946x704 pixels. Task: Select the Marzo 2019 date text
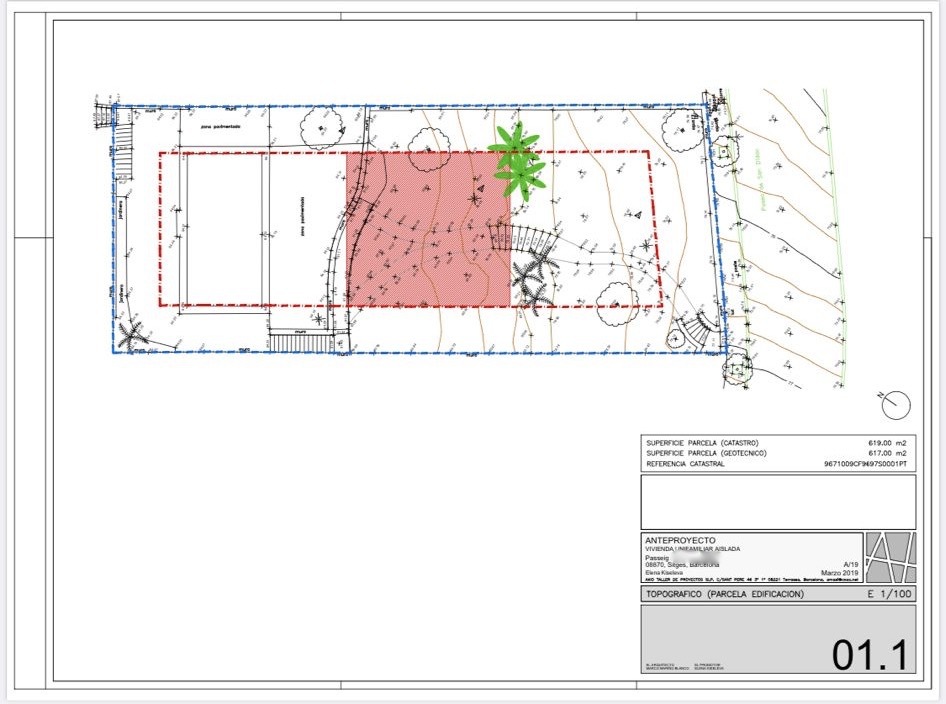pyautogui.click(x=838, y=572)
